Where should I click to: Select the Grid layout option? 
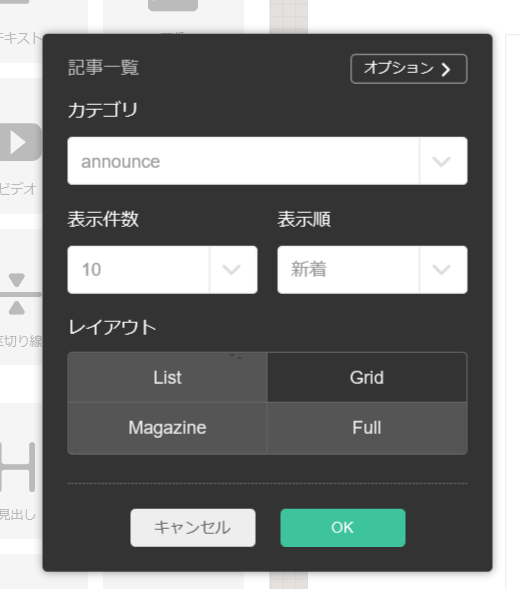tap(367, 378)
